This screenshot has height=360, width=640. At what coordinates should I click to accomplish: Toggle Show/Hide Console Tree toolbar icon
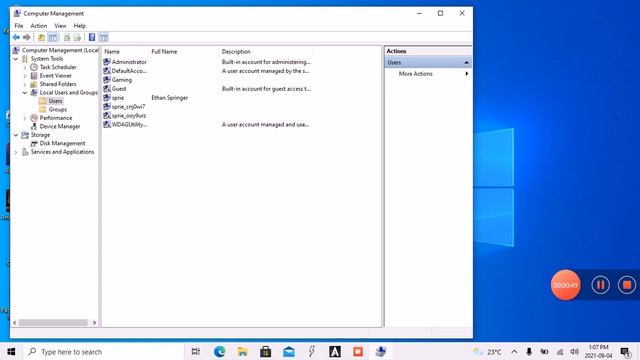(x=53, y=38)
